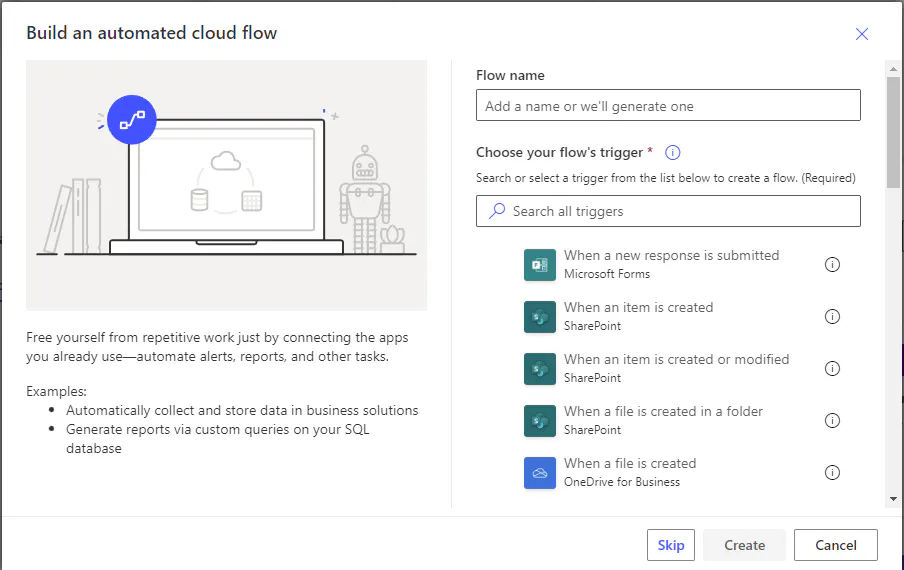
Task: Show info for file created in folder trigger
Action: tap(832, 421)
